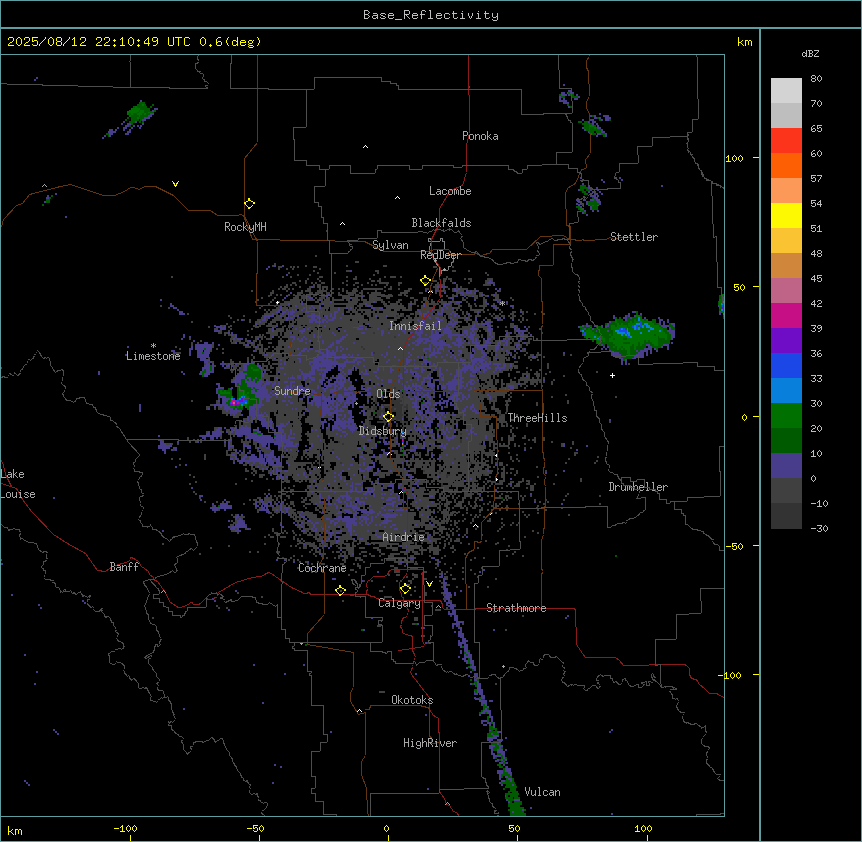Select the RedDeer label

(x=440, y=255)
